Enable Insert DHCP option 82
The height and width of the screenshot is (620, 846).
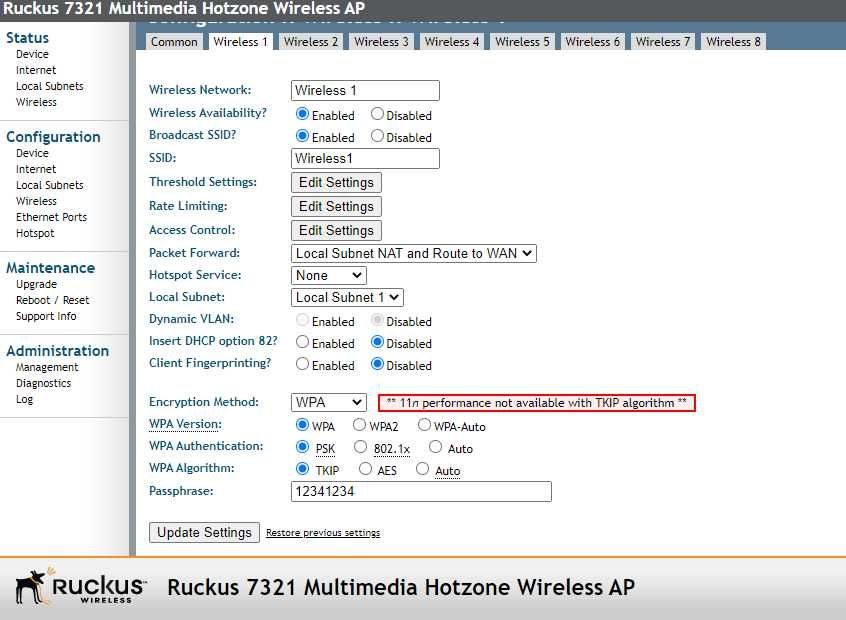303,342
